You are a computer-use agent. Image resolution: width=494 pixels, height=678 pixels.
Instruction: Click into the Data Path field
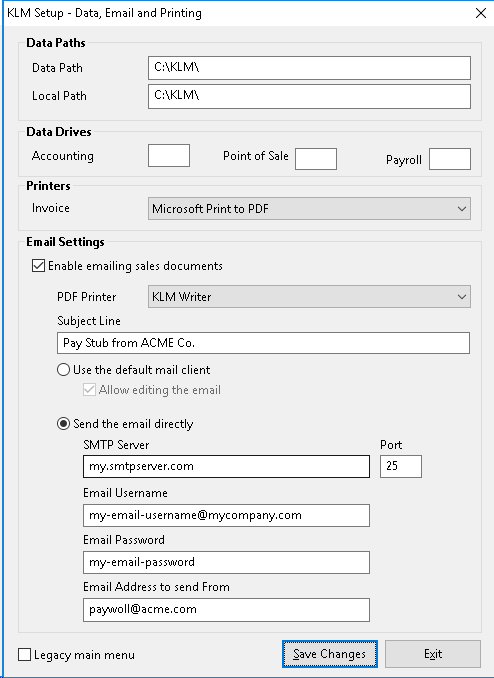click(309, 68)
